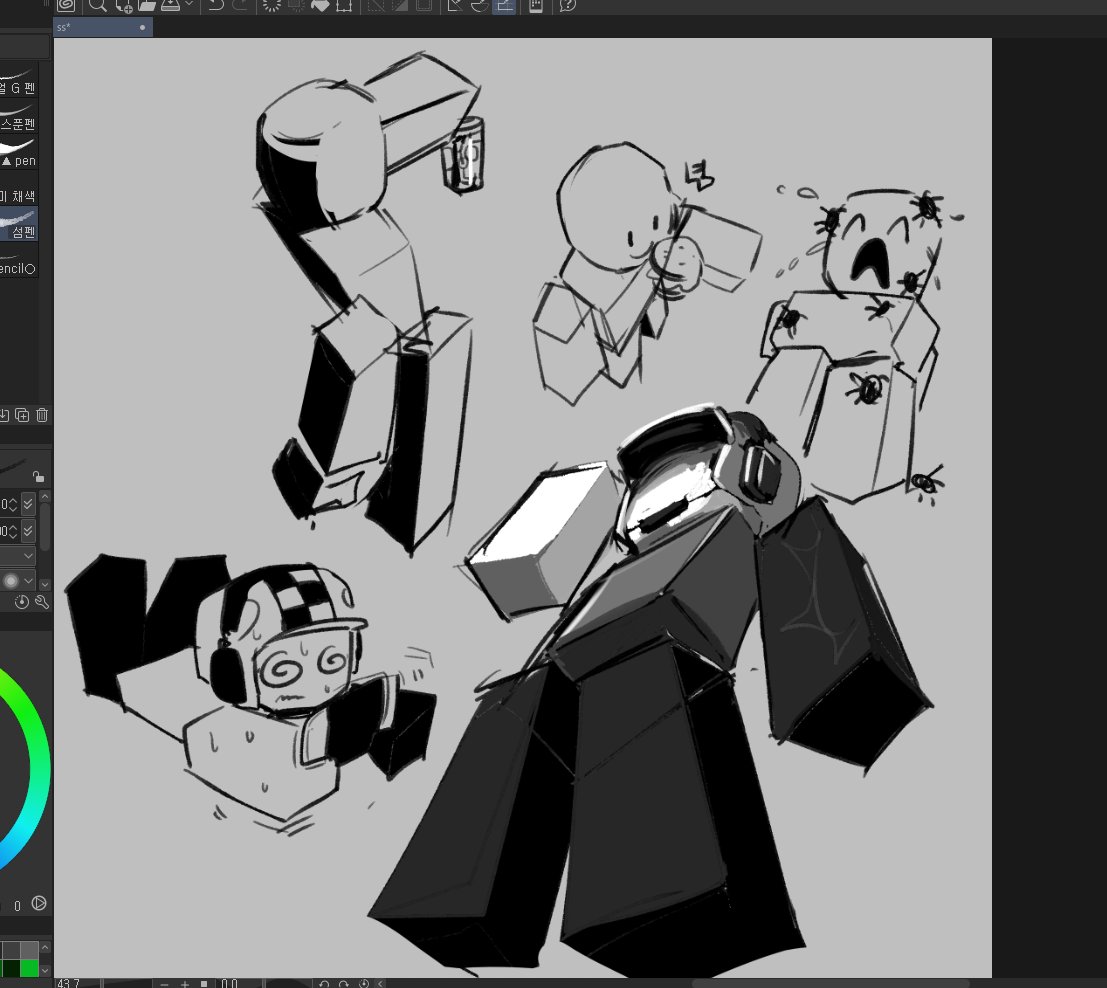Click the brush tip circle preview
The width and height of the screenshot is (1107, 988).
[10, 581]
